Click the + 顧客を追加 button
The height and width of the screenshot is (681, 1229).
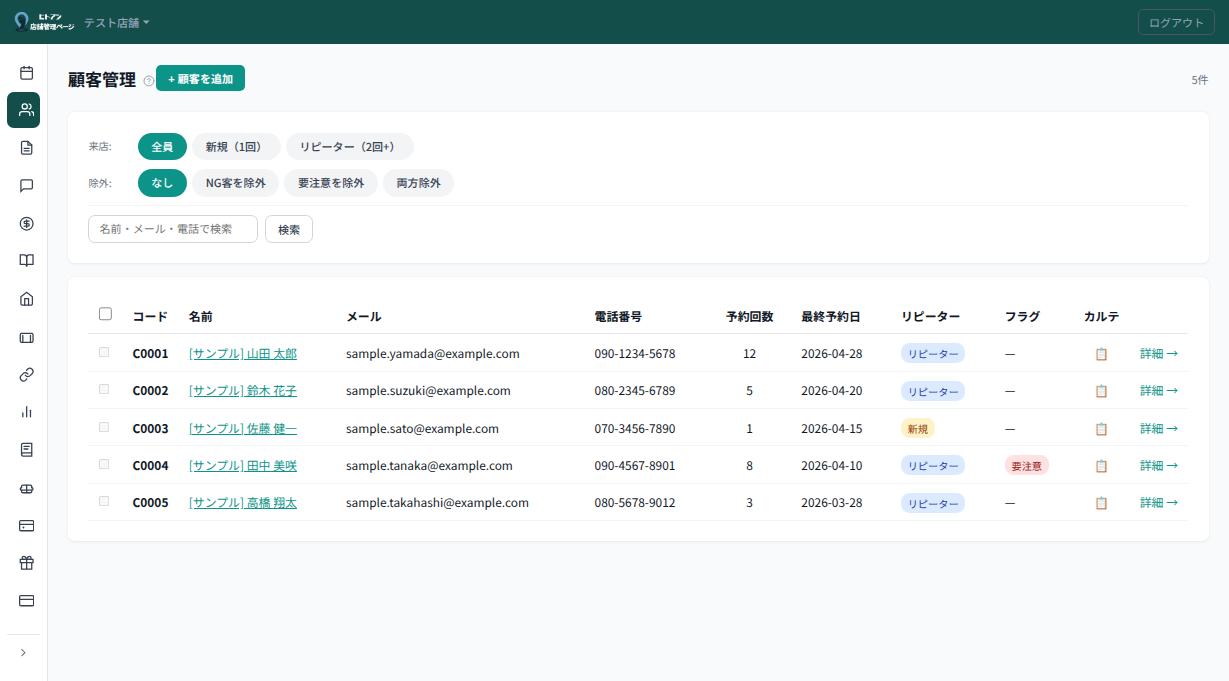point(200,78)
